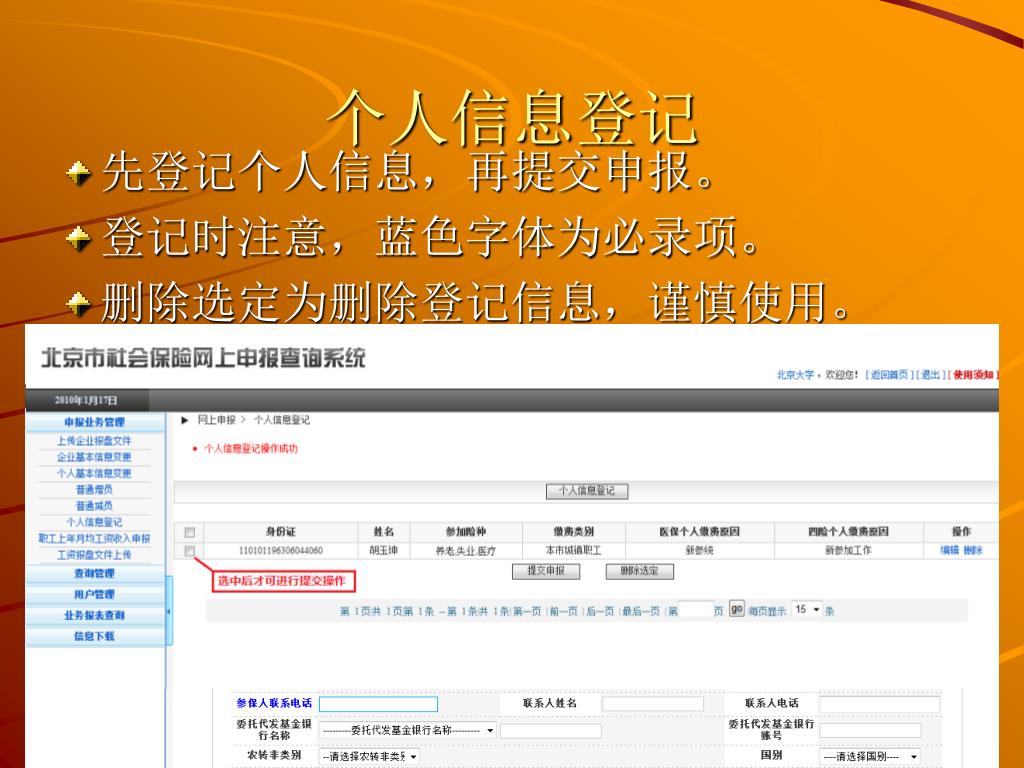Screen dimensions: 1024x768
Task: Go to 后一页 pagination link
Action: (x=600, y=611)
